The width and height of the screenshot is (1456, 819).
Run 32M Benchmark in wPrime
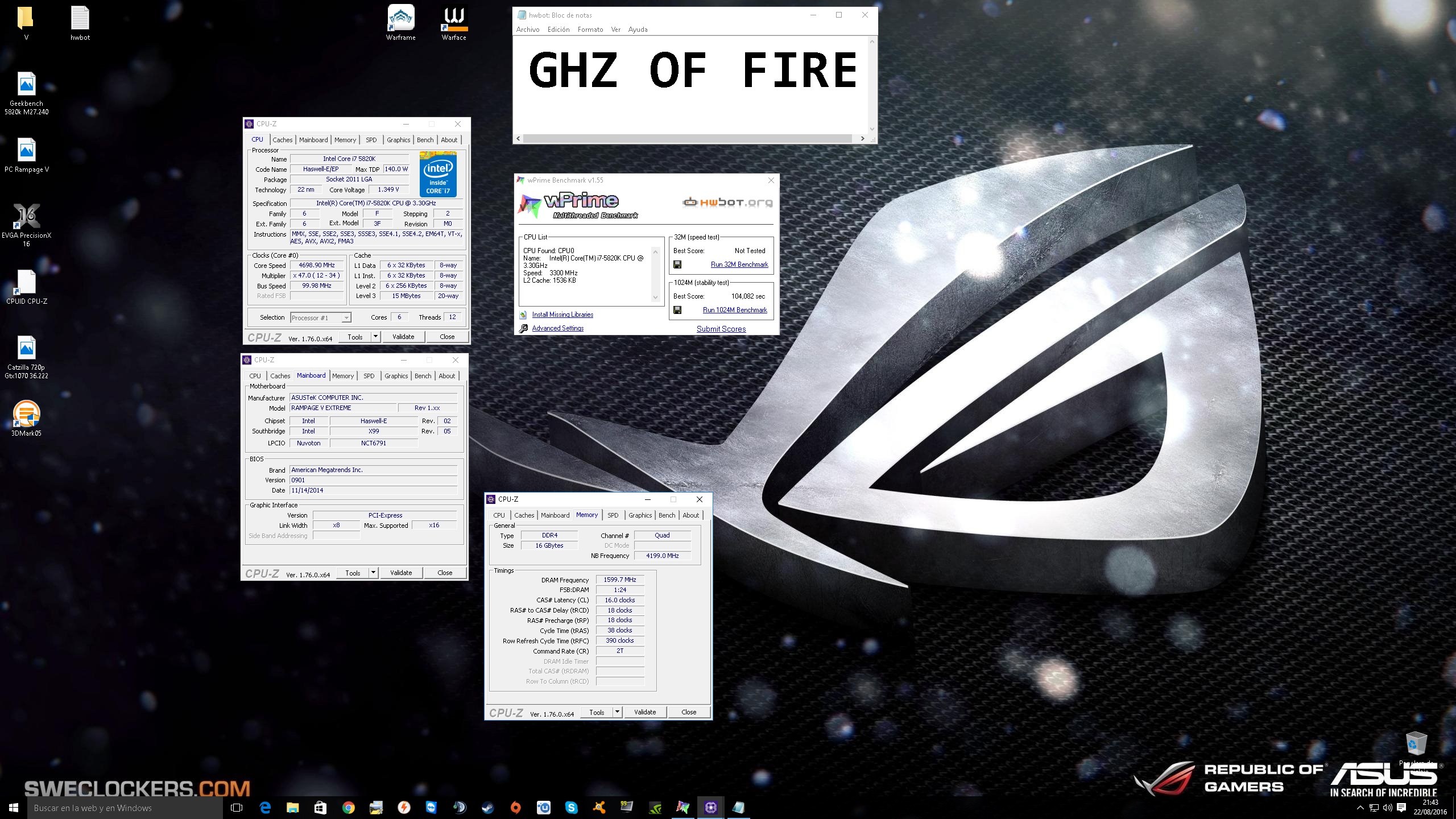(x=739, y=264)
